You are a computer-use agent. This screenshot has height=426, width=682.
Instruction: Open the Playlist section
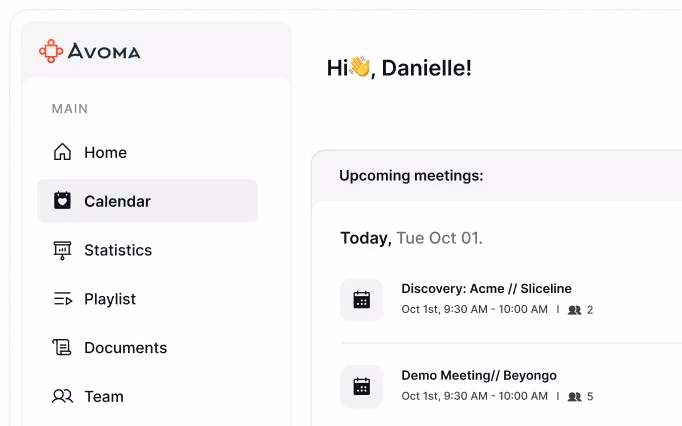(x=110, y=299)
